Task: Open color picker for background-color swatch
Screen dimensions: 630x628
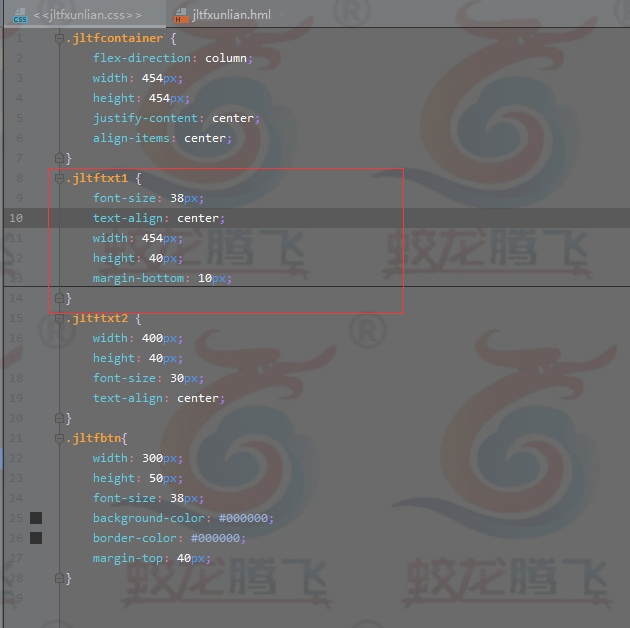Action: coord(36,518)
